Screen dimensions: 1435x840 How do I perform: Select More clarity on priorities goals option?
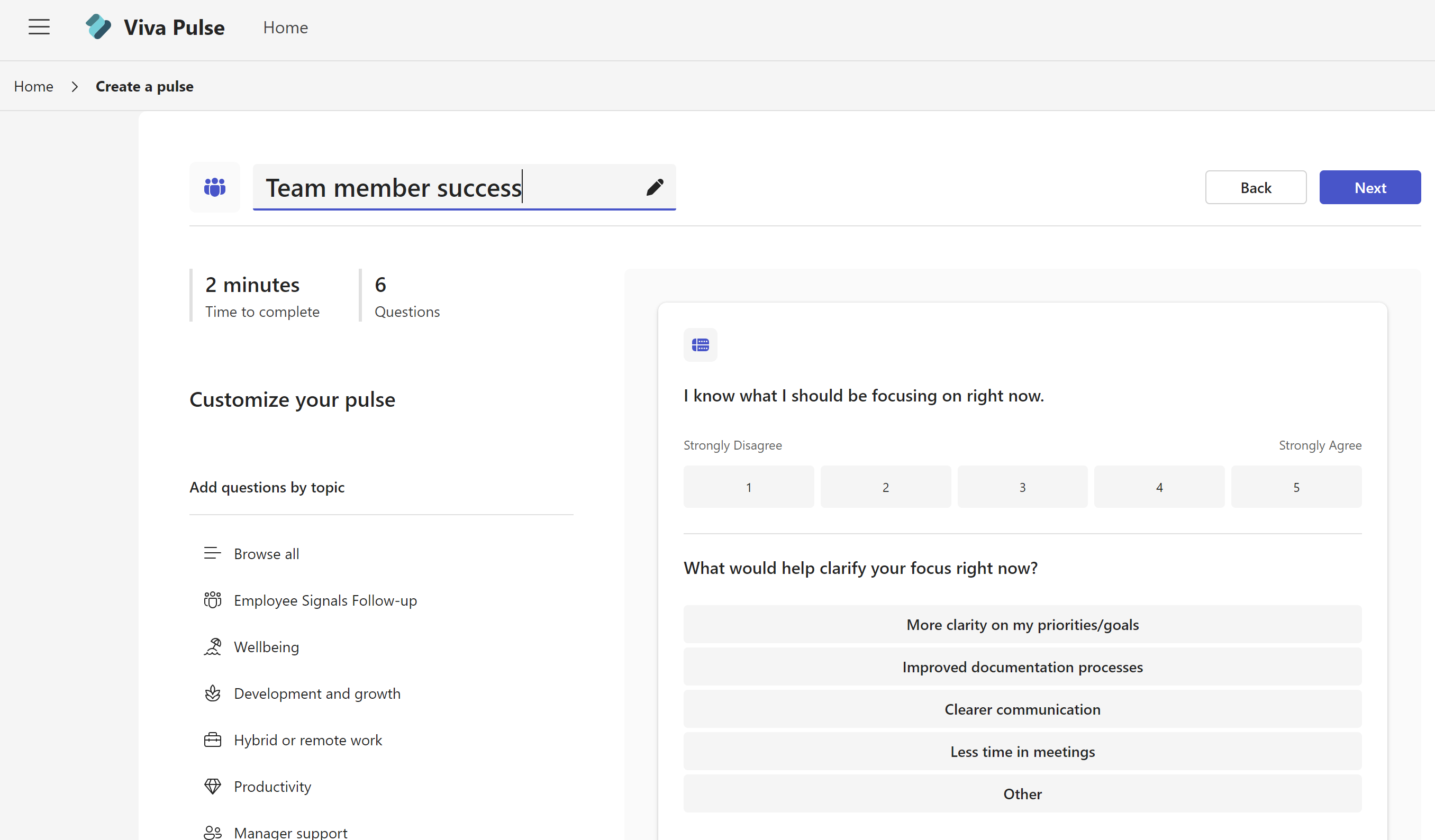tap(1022, 624)
